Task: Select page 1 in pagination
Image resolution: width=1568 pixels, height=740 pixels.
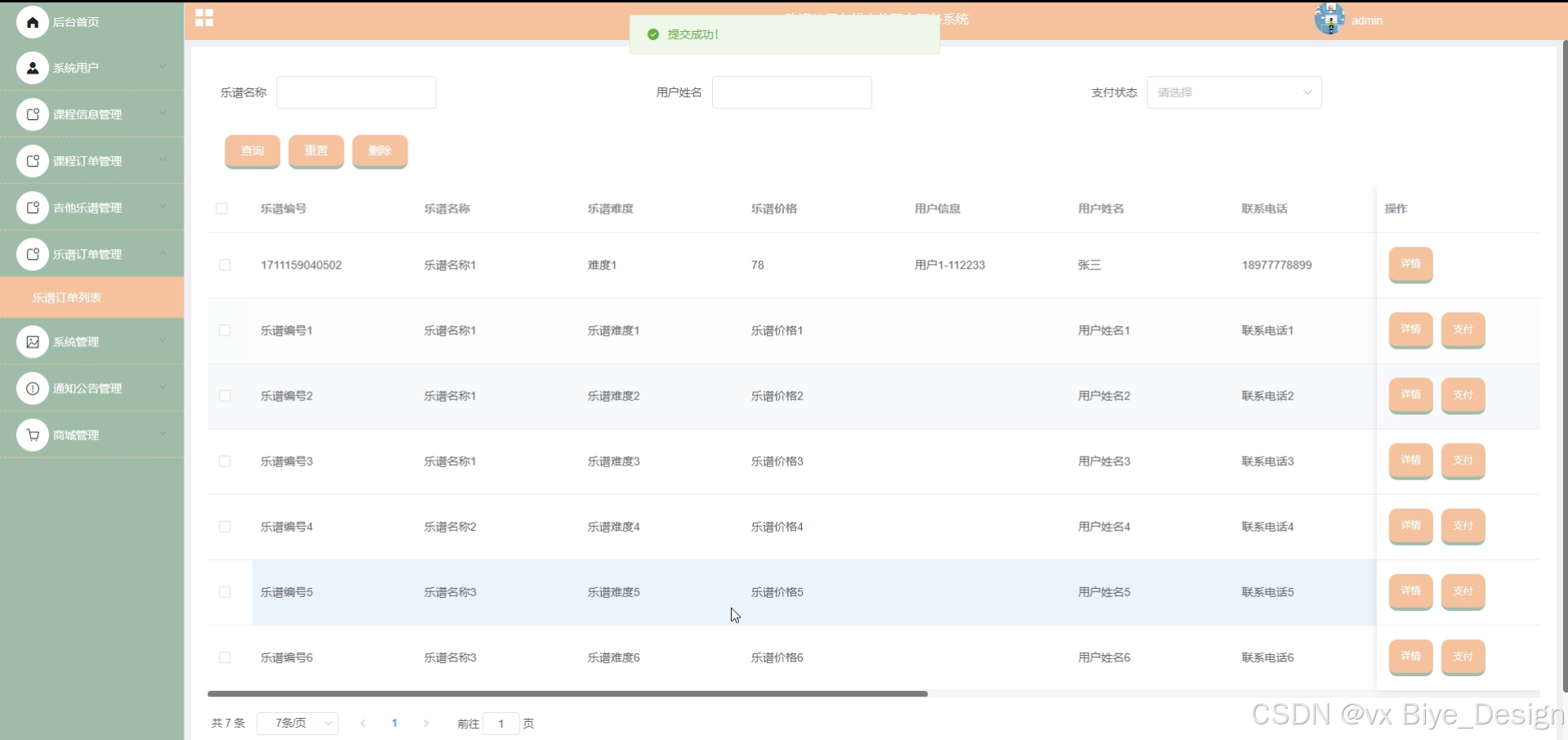Action: click(x=394, y=723)
